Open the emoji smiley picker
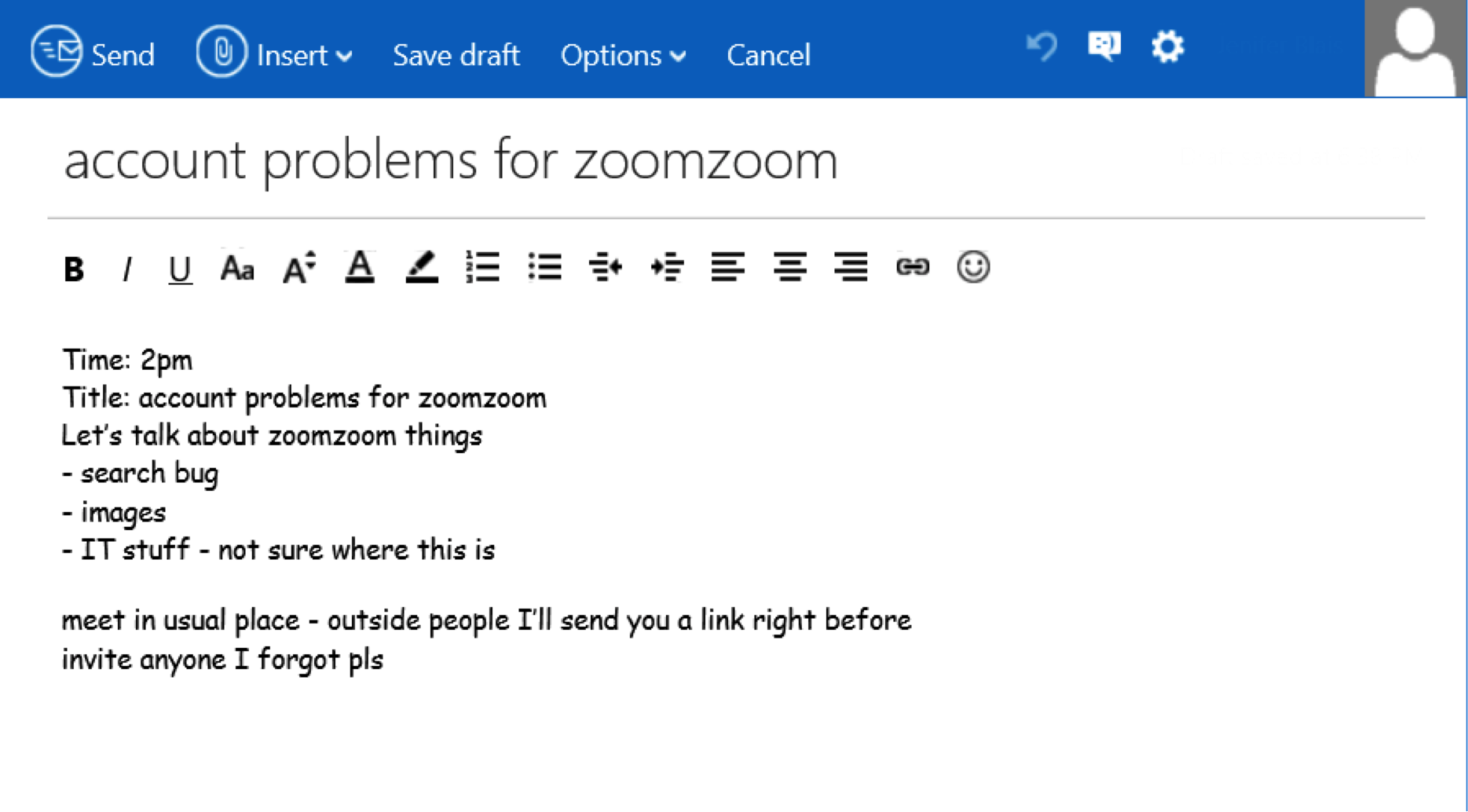 pos(973,268)
